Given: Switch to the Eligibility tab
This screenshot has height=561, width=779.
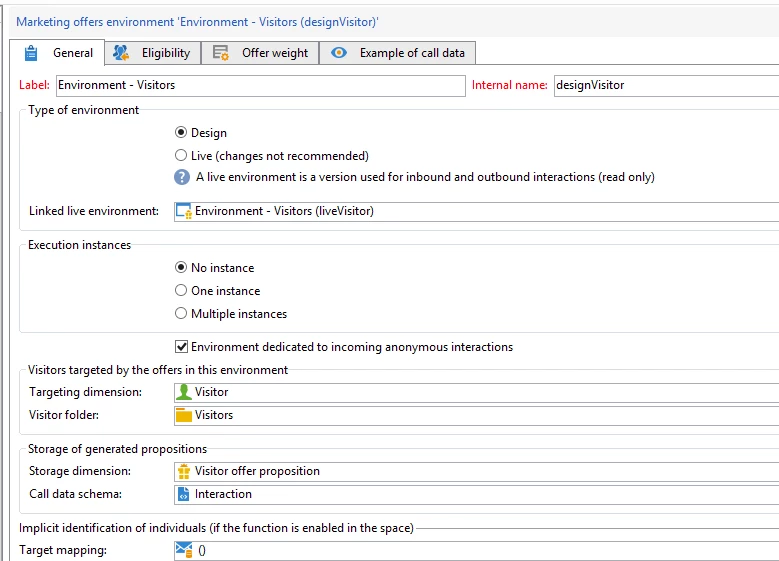Looking at the screenshot, I should click(153, 53).
